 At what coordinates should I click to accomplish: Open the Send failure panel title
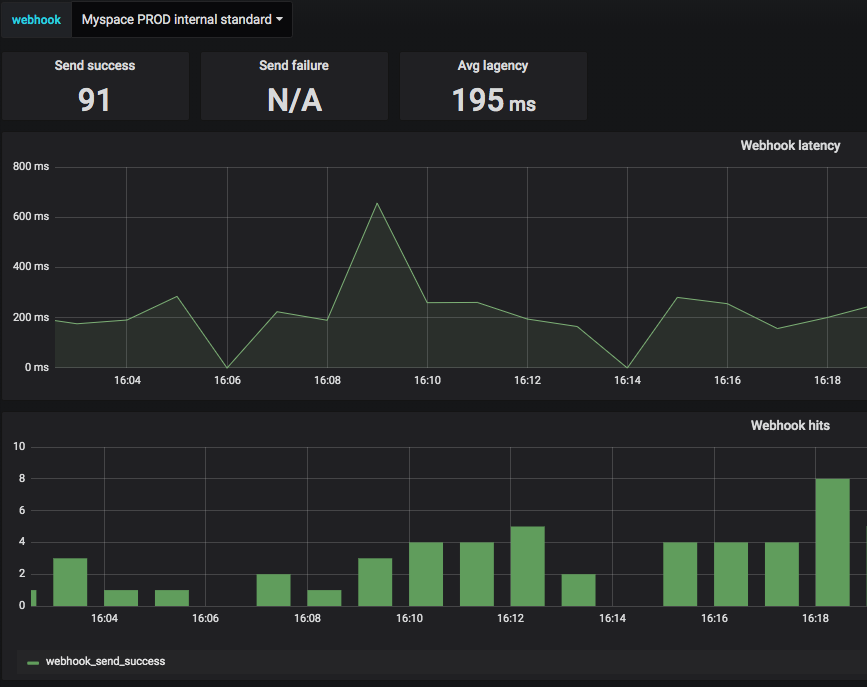[x=294, y=65]
